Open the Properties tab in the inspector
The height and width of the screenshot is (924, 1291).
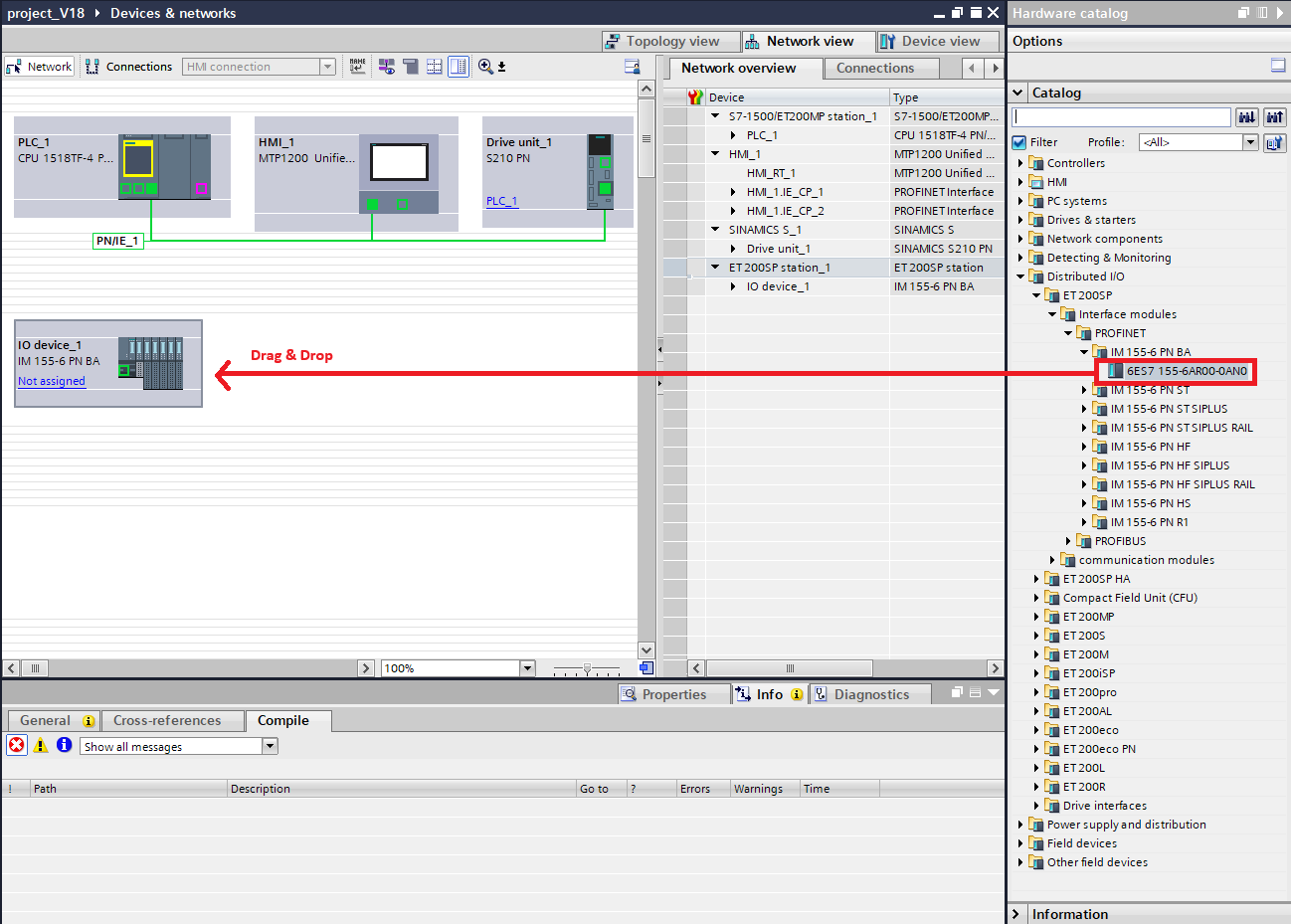673,694
